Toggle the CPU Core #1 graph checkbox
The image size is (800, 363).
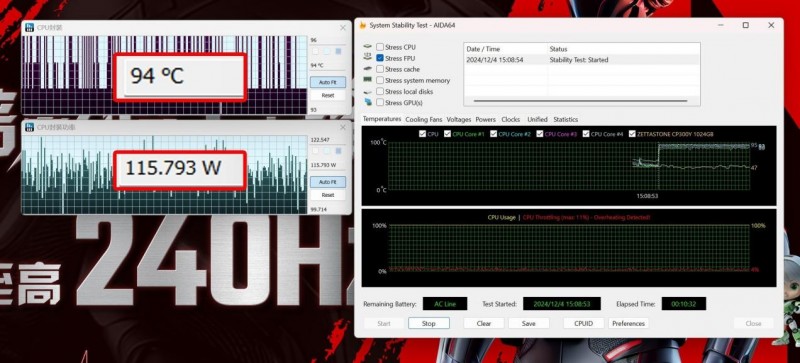pos(447,134)
